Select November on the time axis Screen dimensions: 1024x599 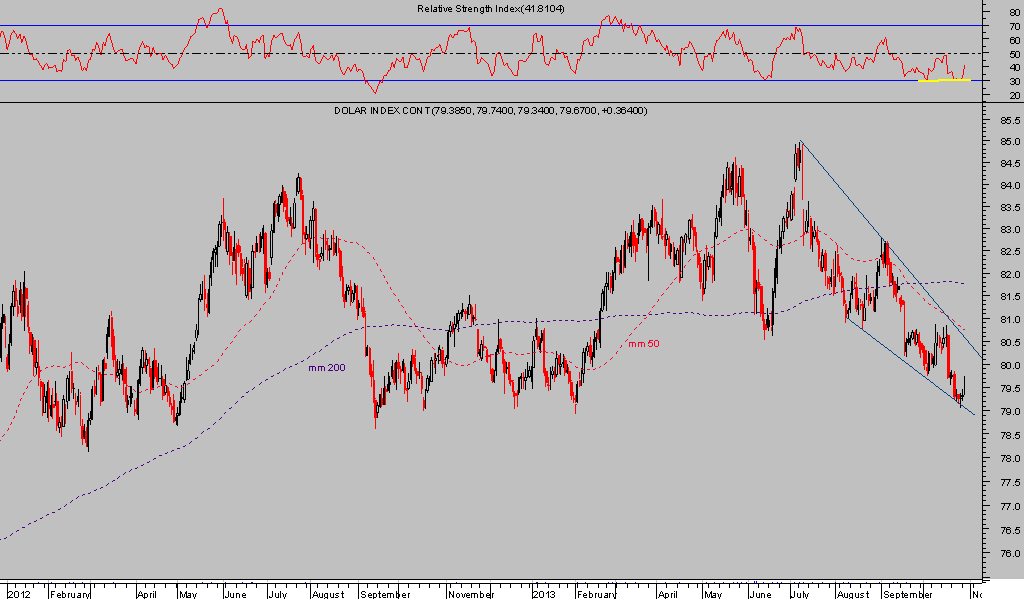(470, 592)
